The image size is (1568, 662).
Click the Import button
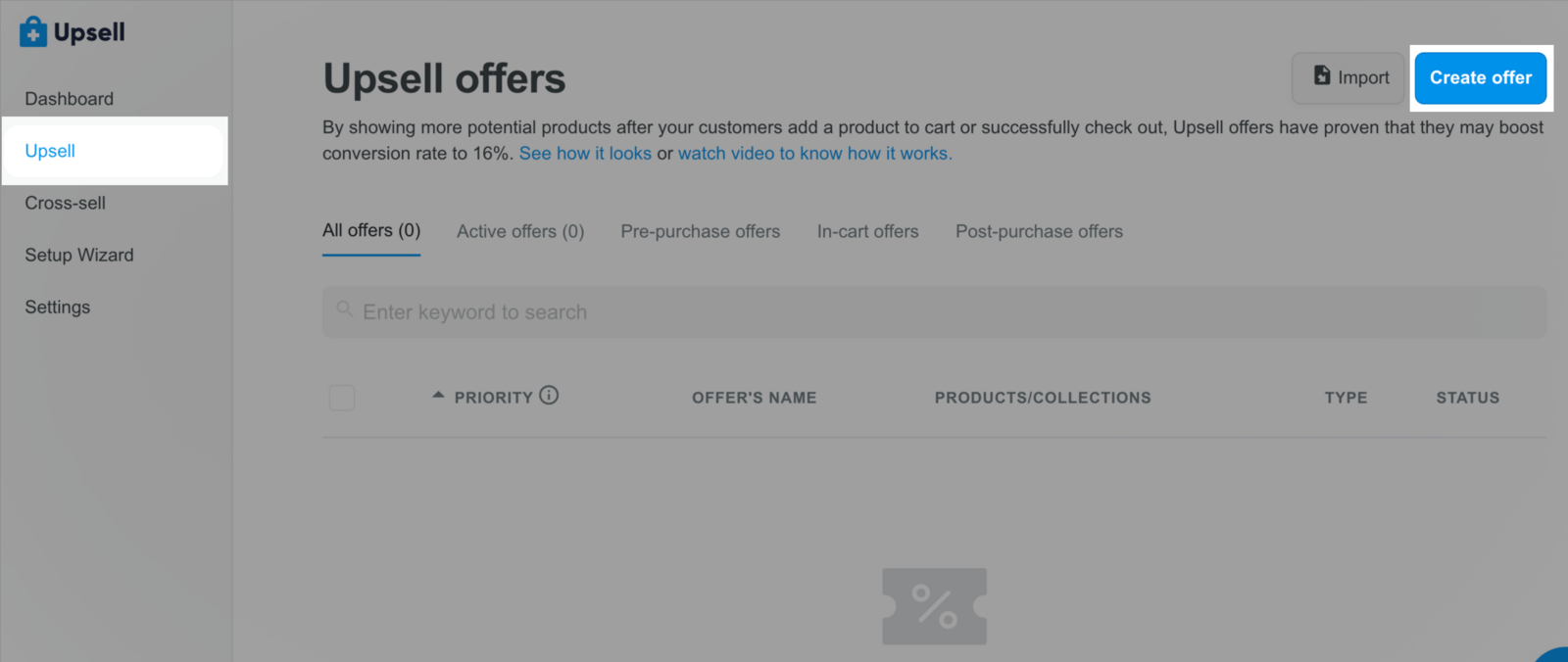[x=1348, y=78]
